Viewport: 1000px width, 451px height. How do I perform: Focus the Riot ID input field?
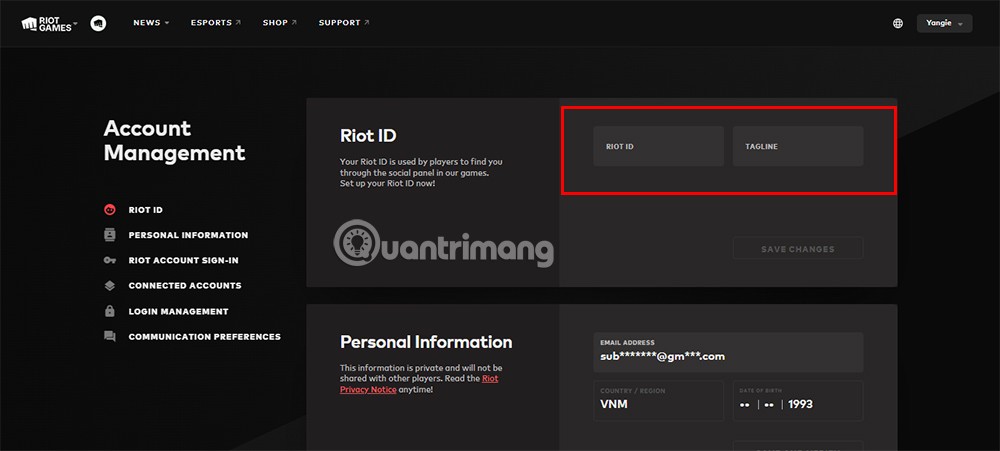[x=658, y=146]
